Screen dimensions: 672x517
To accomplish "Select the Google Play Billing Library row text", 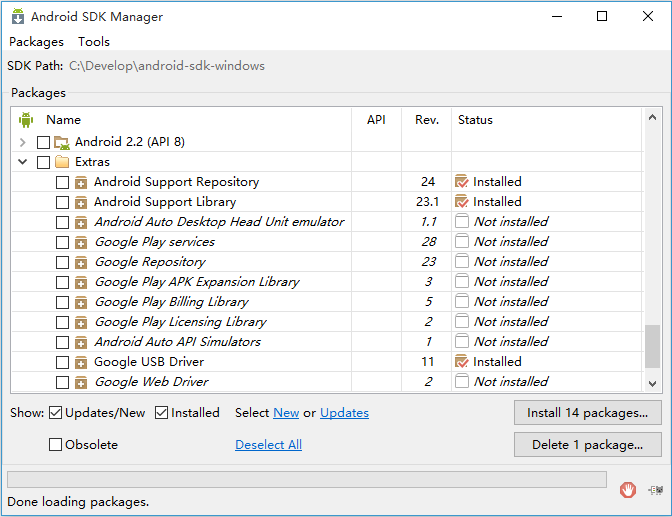I will (171, 302).
